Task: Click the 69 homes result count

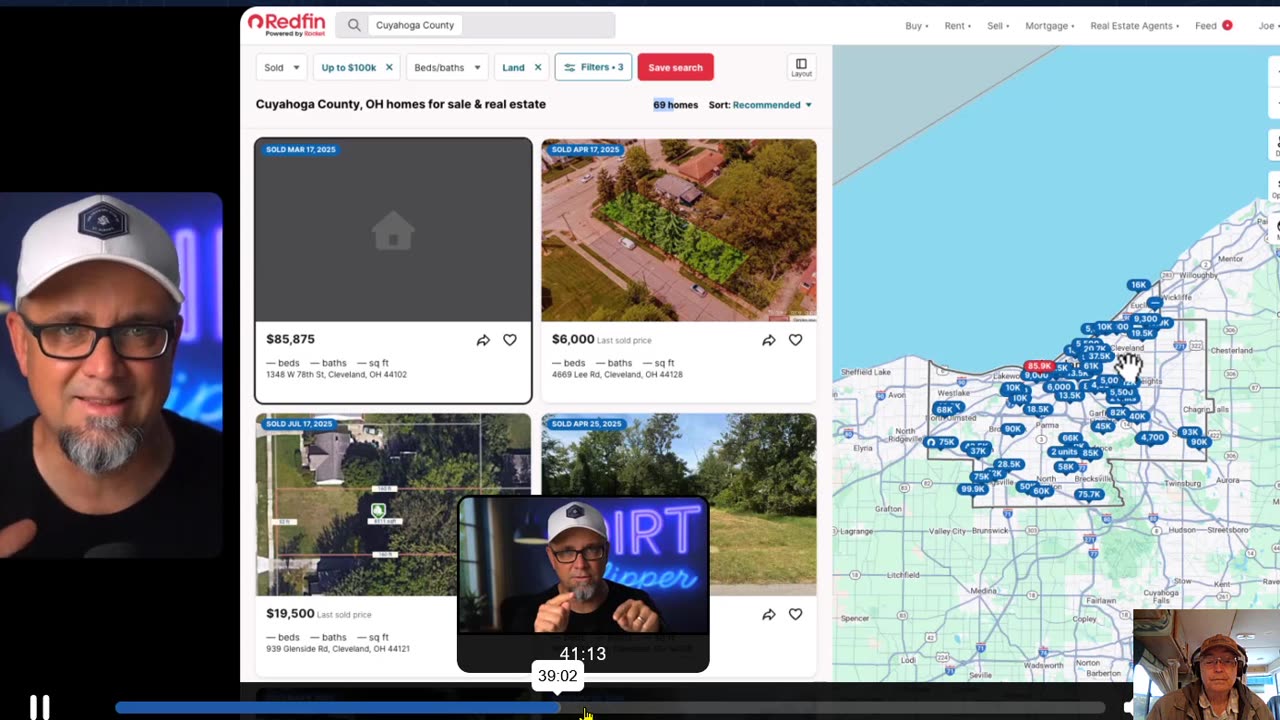Action: pos(676,105)
